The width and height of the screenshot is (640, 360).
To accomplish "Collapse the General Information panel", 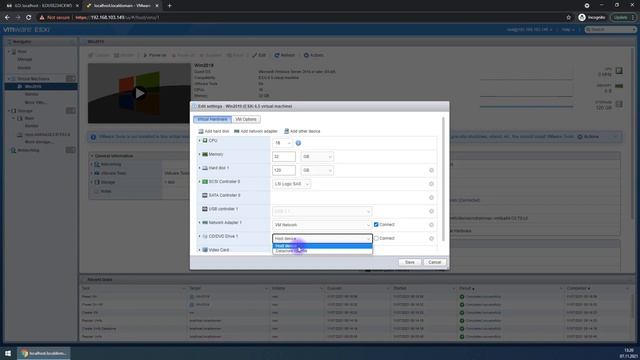I will coord(92,156).
